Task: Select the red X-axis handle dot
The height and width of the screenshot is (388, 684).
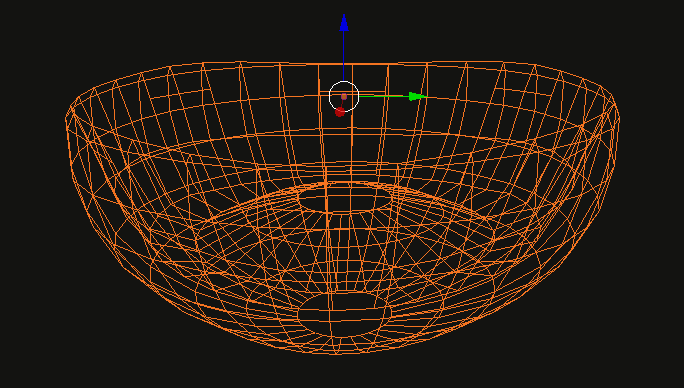Action: point(340,112)
